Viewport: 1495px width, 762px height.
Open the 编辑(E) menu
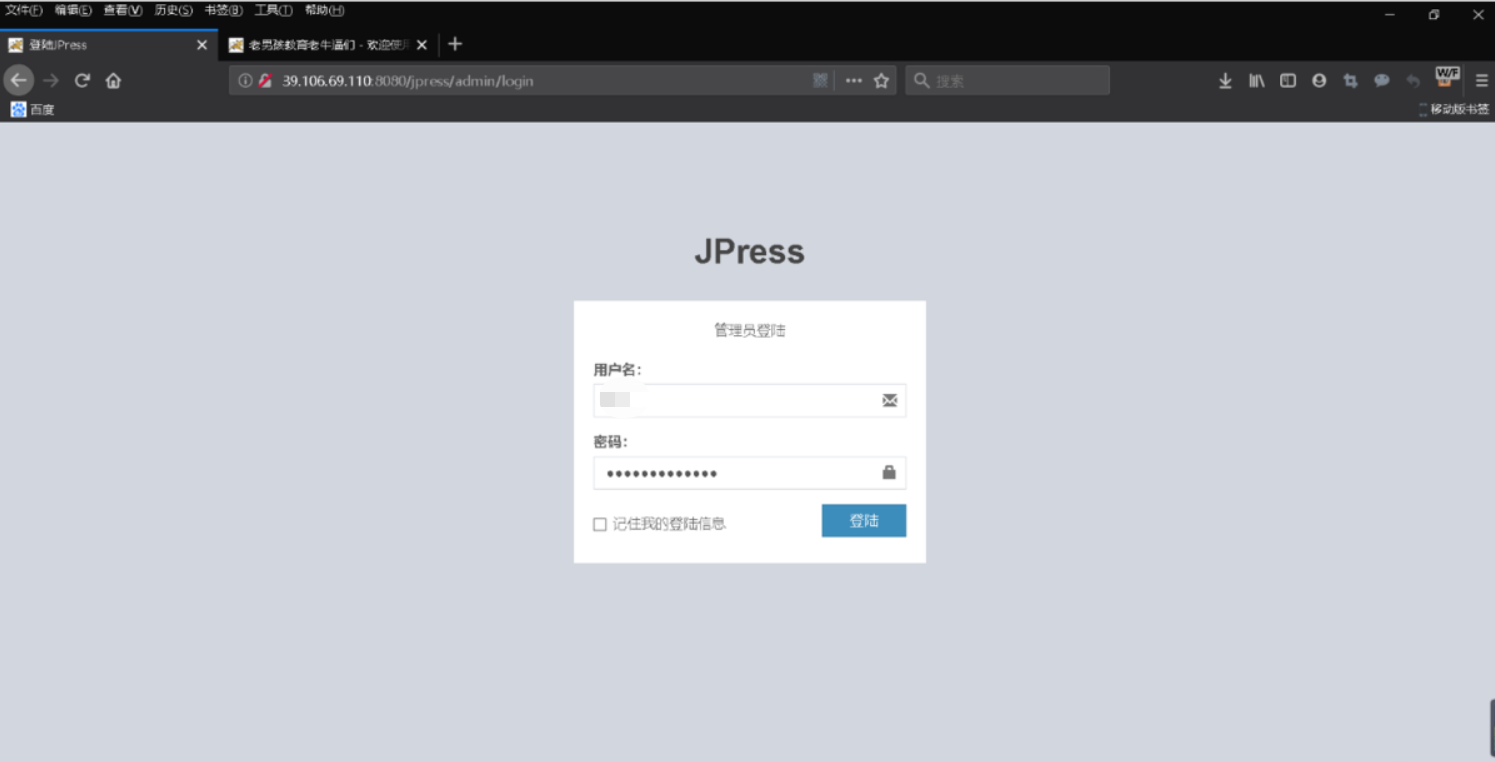[73, 10]
